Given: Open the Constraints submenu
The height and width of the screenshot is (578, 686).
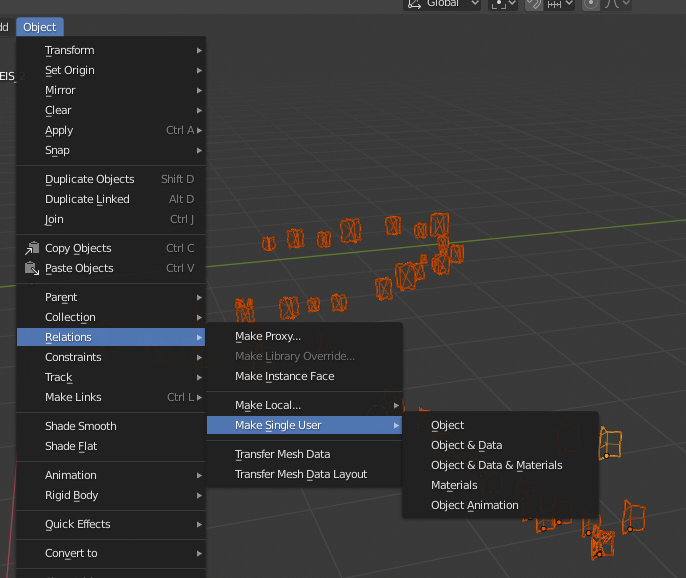Looking at the screenshot, I should coord(111,357).
